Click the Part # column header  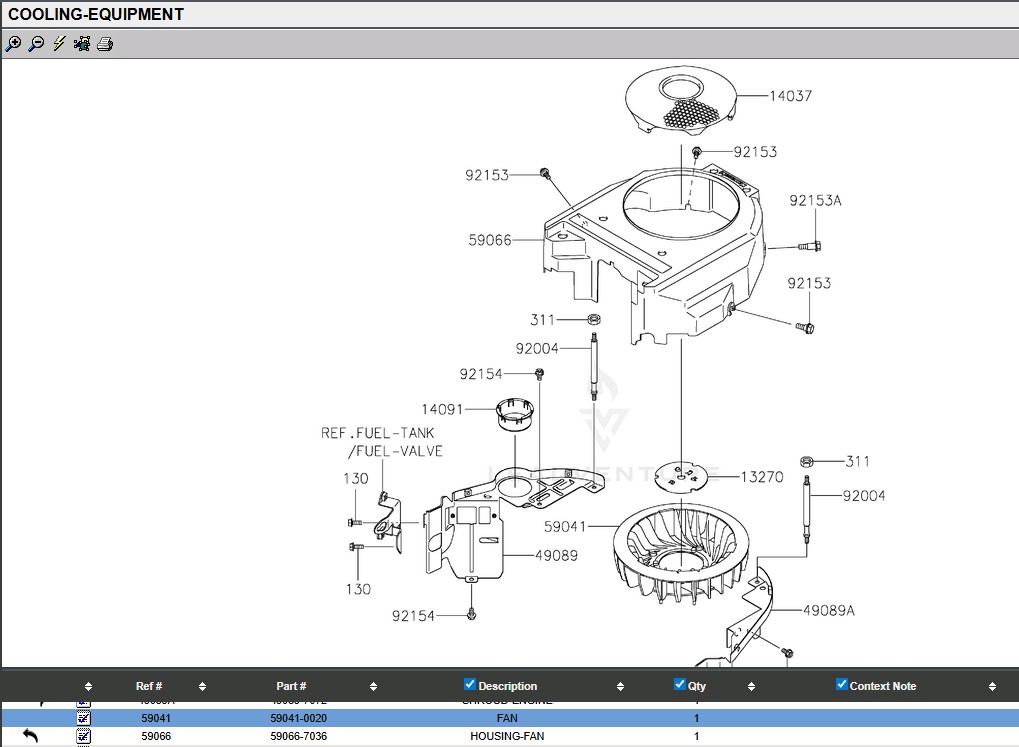291,686
